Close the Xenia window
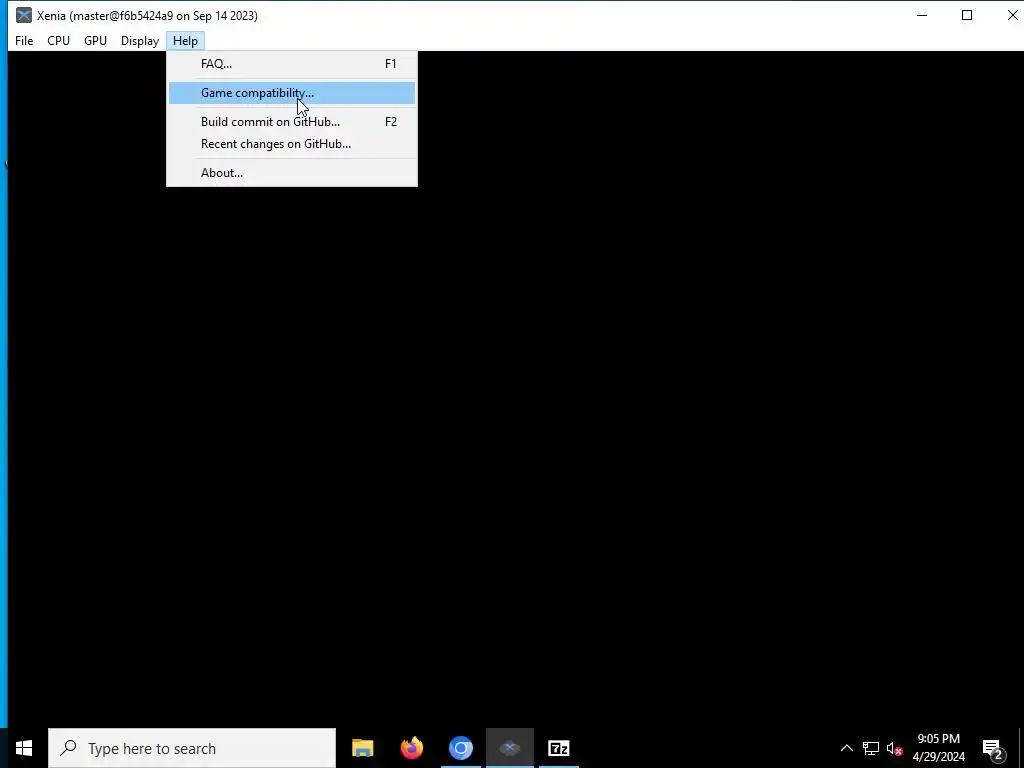 pos(1011,15)
